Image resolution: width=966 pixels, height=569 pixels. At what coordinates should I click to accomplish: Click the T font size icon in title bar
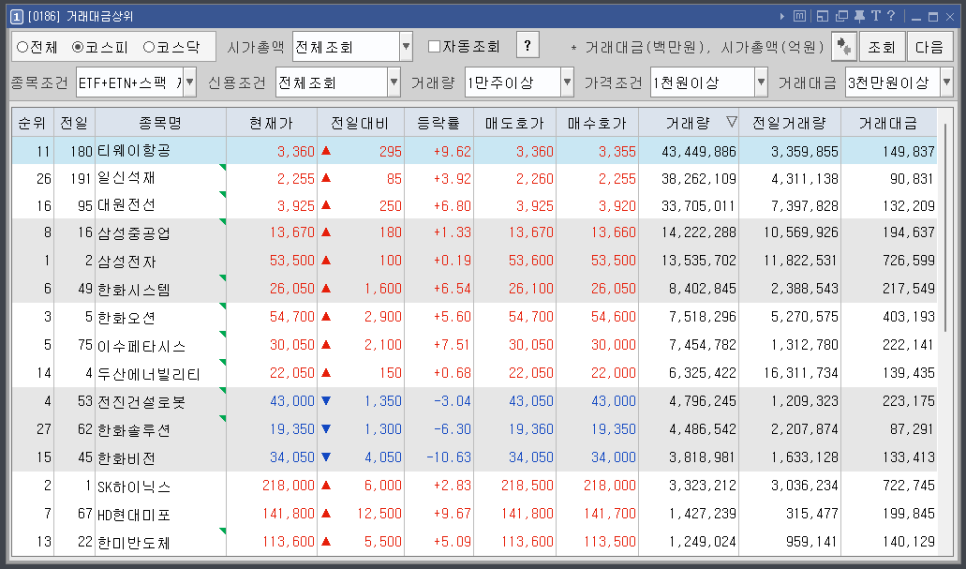[x=875, y=16]
